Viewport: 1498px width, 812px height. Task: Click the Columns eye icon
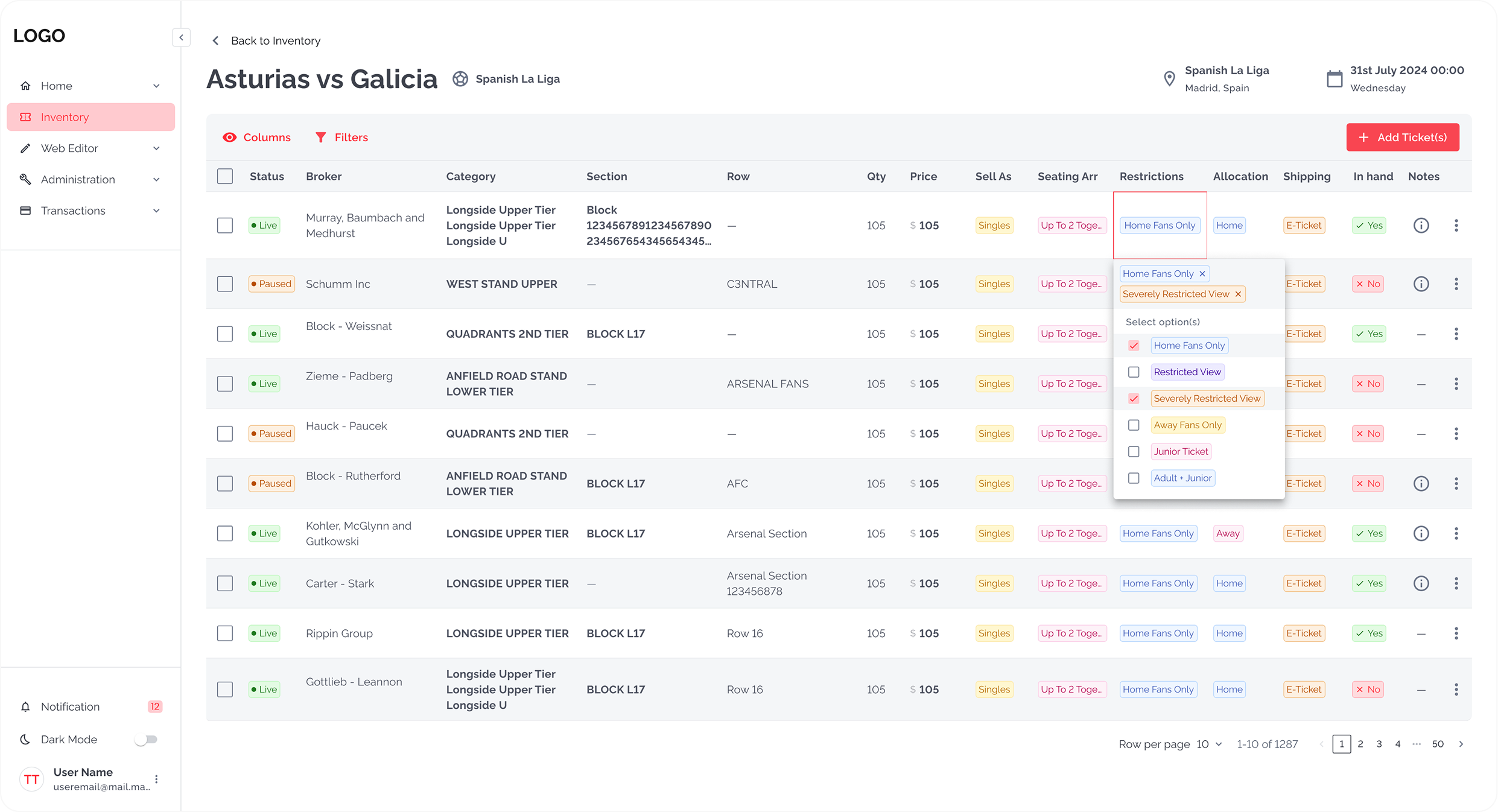click(230, 138)
